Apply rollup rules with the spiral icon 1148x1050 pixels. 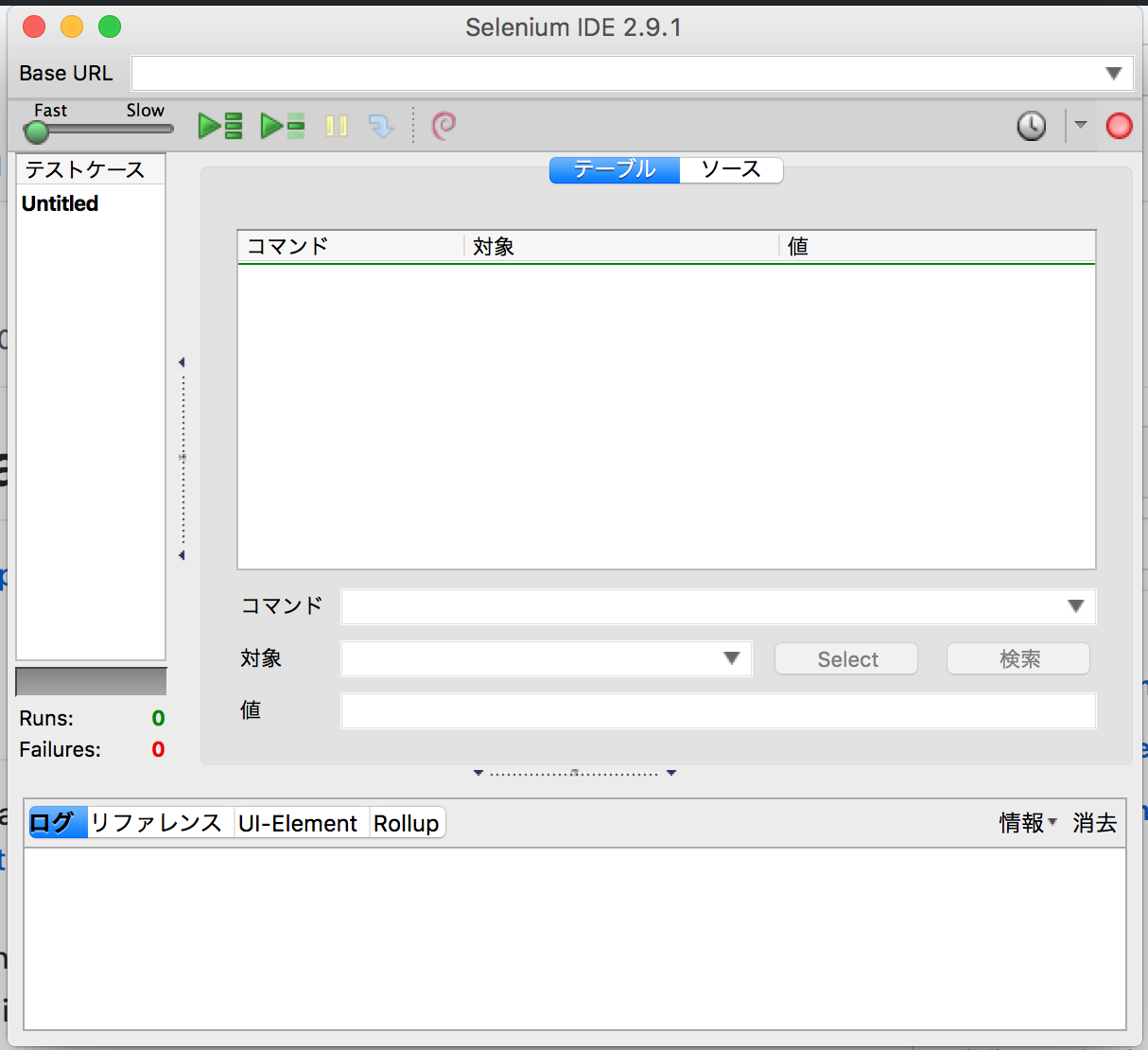[444, 125]
